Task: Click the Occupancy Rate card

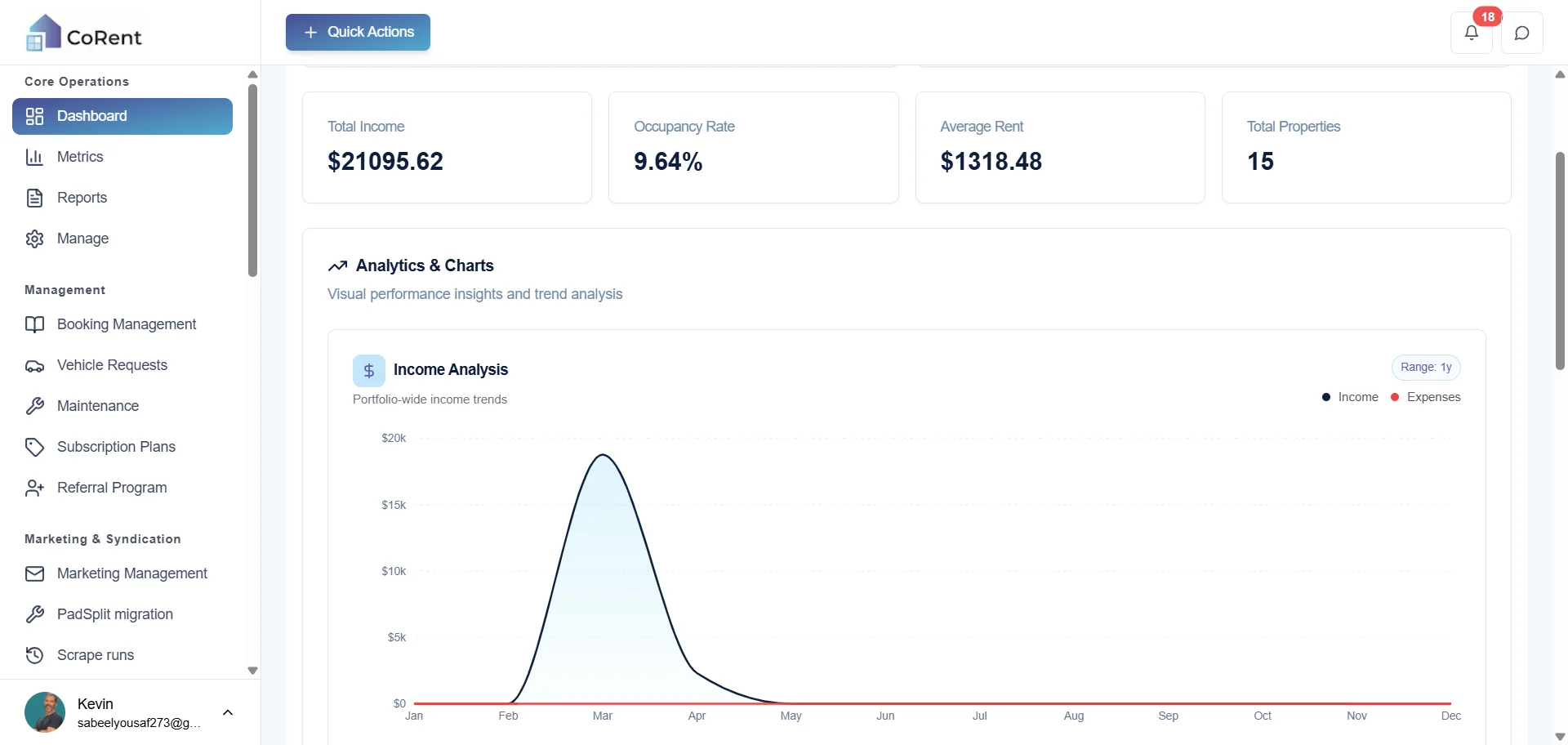Action: [754, 147]
